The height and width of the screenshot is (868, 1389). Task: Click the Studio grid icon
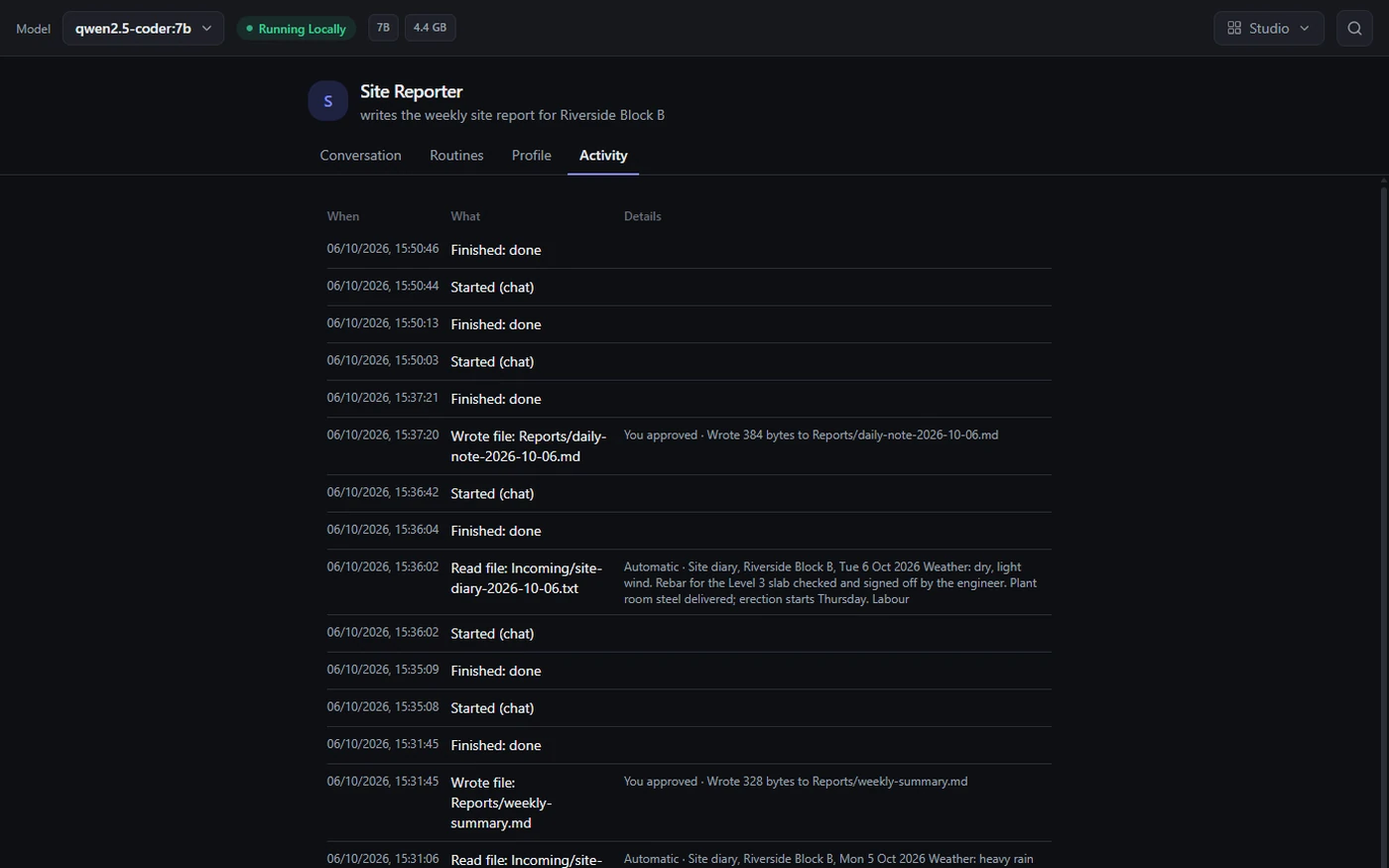tap(1234, 28)
